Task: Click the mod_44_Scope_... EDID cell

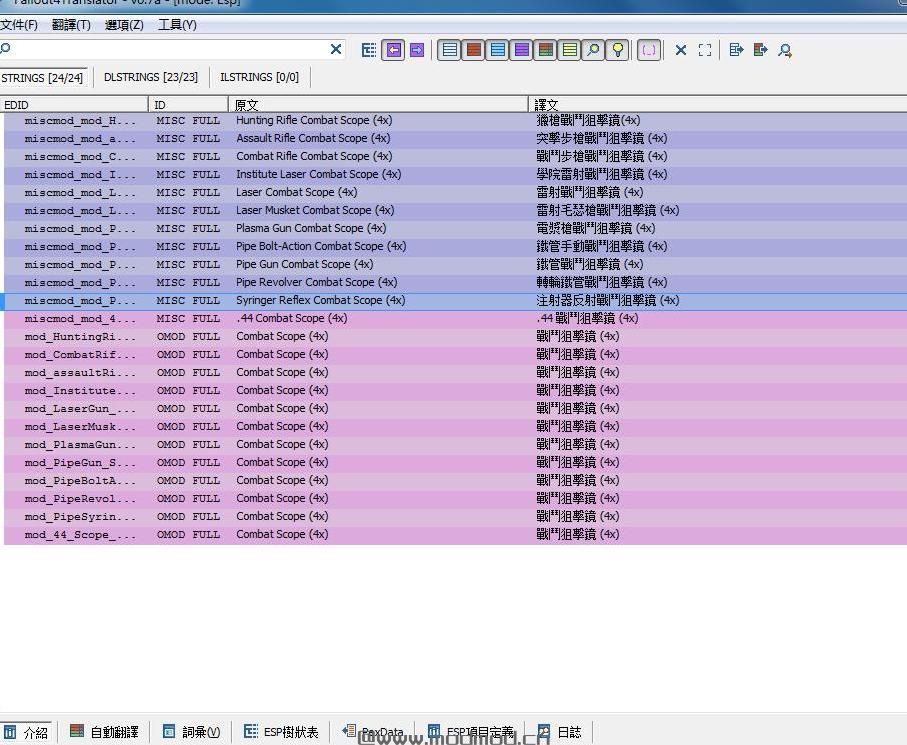Action: [x=80, y=534]
